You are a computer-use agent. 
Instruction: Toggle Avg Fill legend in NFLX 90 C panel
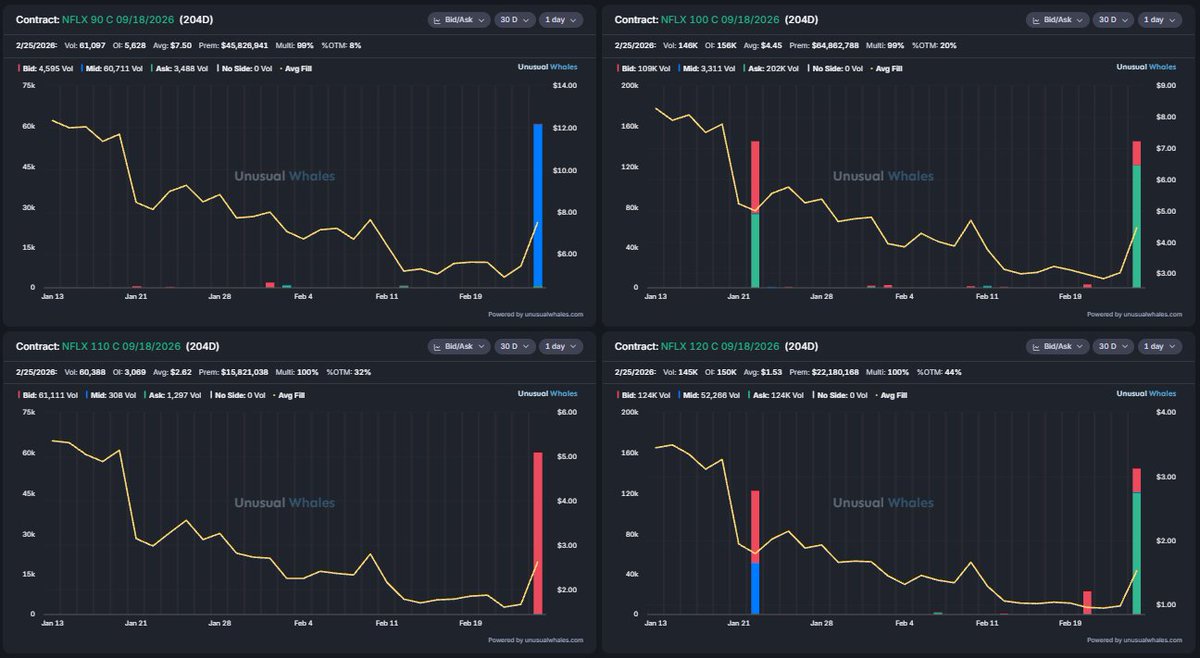tap(298, 68)
